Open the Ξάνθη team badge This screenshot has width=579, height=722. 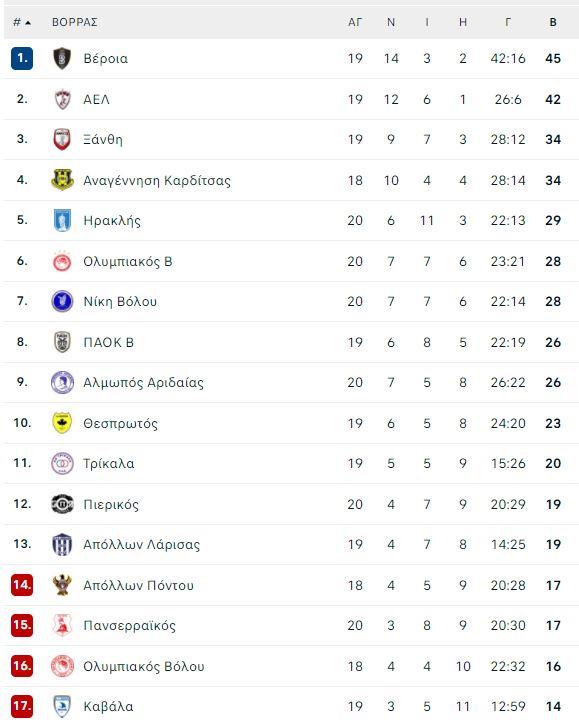pos(62,140)
